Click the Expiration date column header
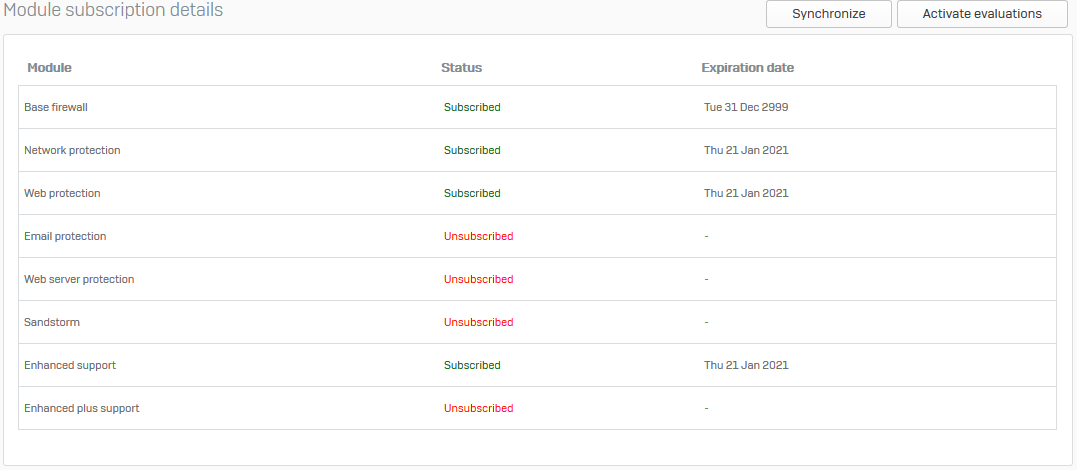The image size is (1077, 470). pyautogui.click(x=748, y=68)
